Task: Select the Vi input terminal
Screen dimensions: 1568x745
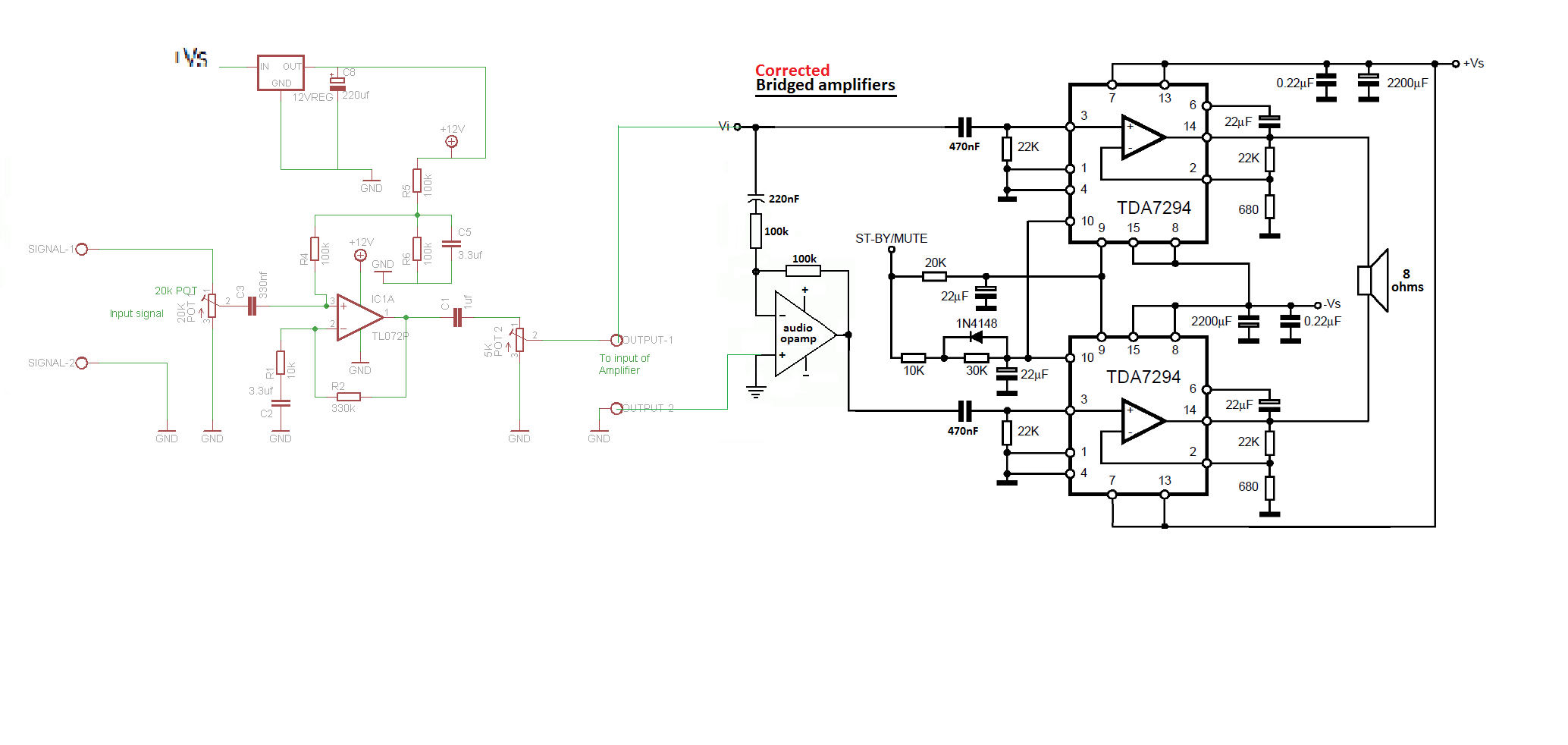Action: (736, 126)
